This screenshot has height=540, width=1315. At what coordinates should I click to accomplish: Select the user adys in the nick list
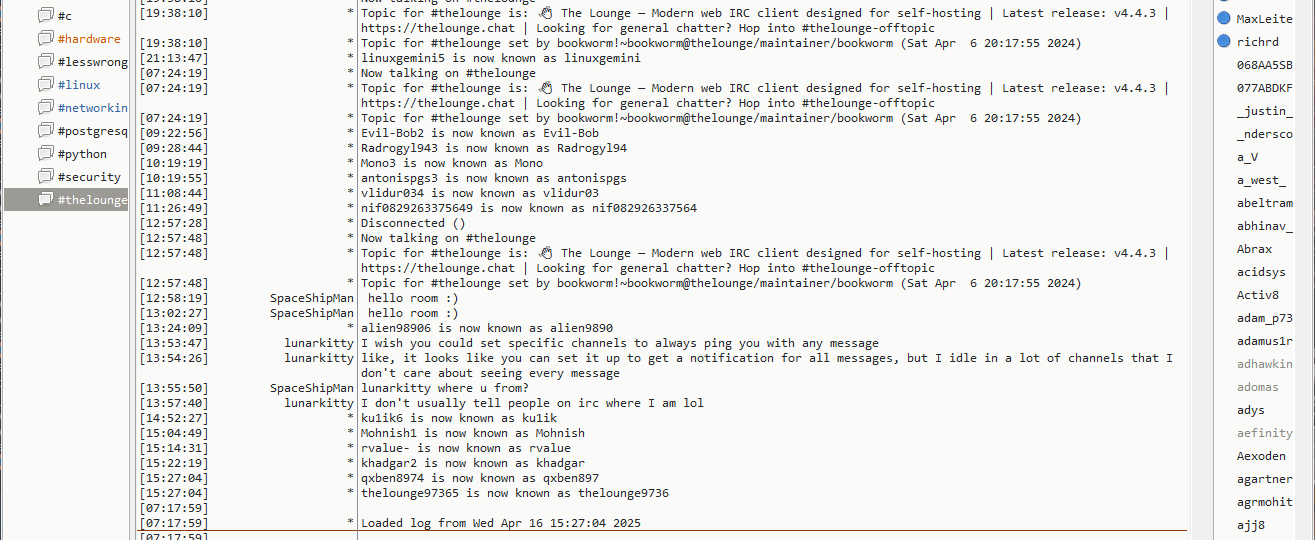pyautogui.click(x=1250, y=410)
